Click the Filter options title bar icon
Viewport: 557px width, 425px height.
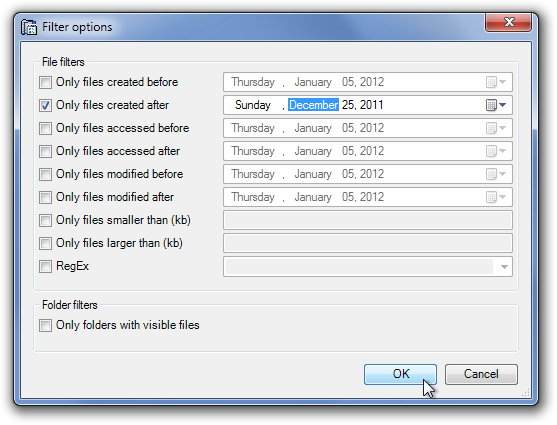click(x=29, y=27)
